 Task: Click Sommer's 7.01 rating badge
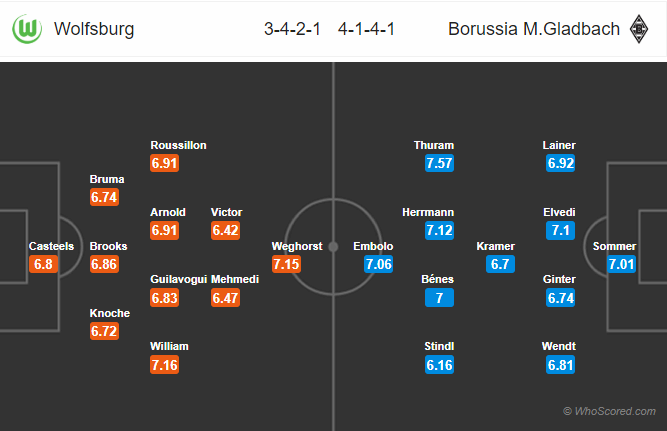coord(621,264)
